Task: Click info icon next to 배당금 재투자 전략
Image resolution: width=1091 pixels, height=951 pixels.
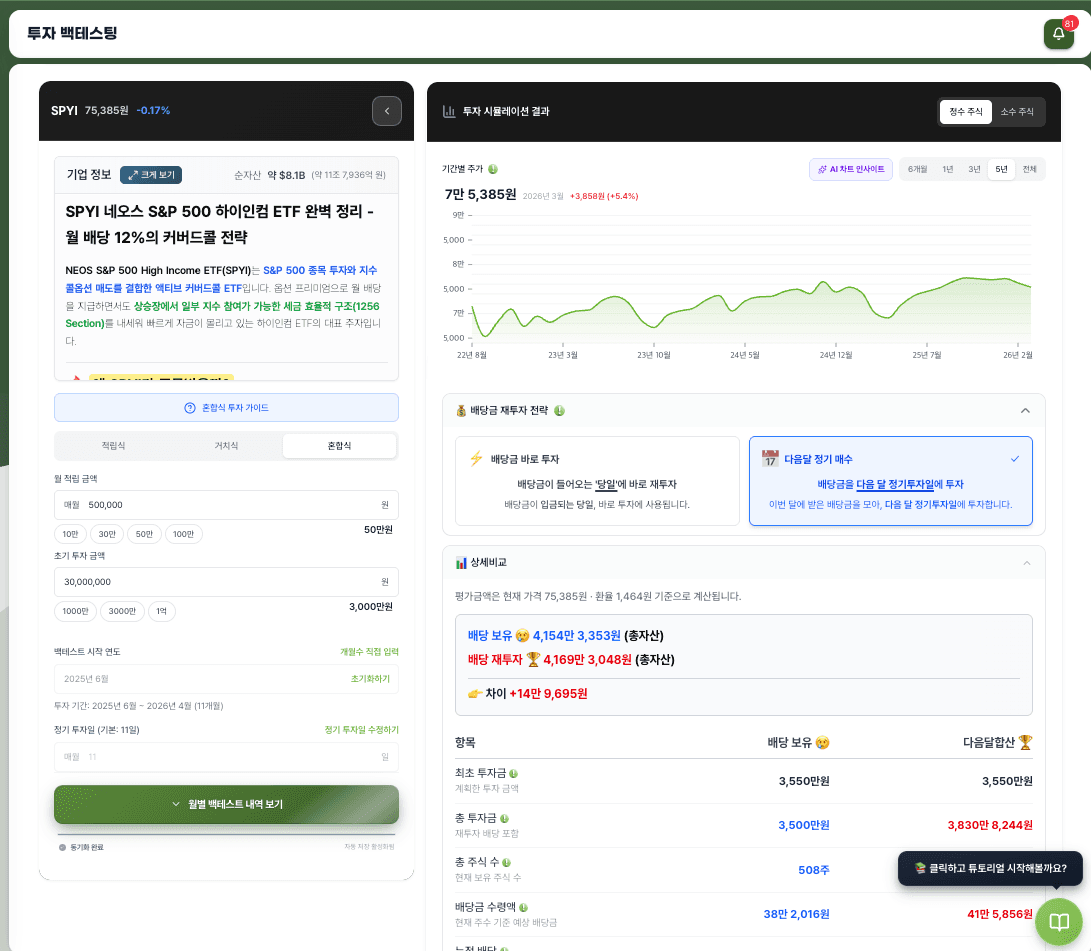Action: pyautogui.click(x=559, y=411)
